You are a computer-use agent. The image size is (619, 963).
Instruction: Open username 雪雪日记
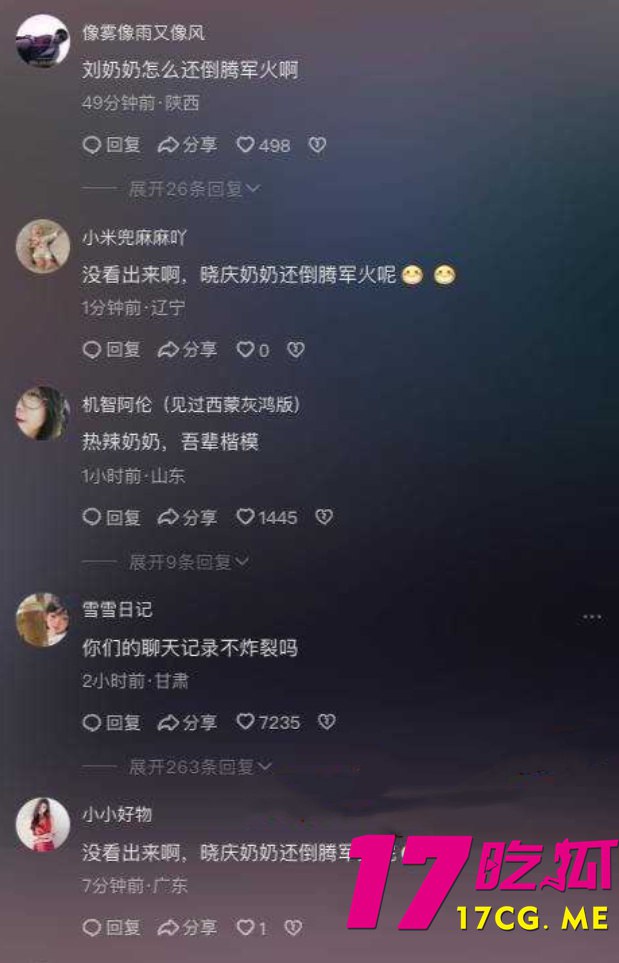point(117,609)
